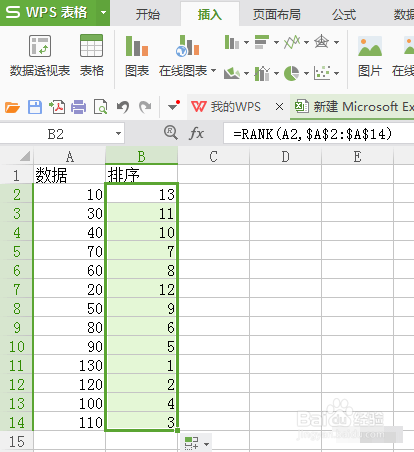Insert a bar chart icon
This screenshot has width=414, height=452.
click(x=262, y=42)
